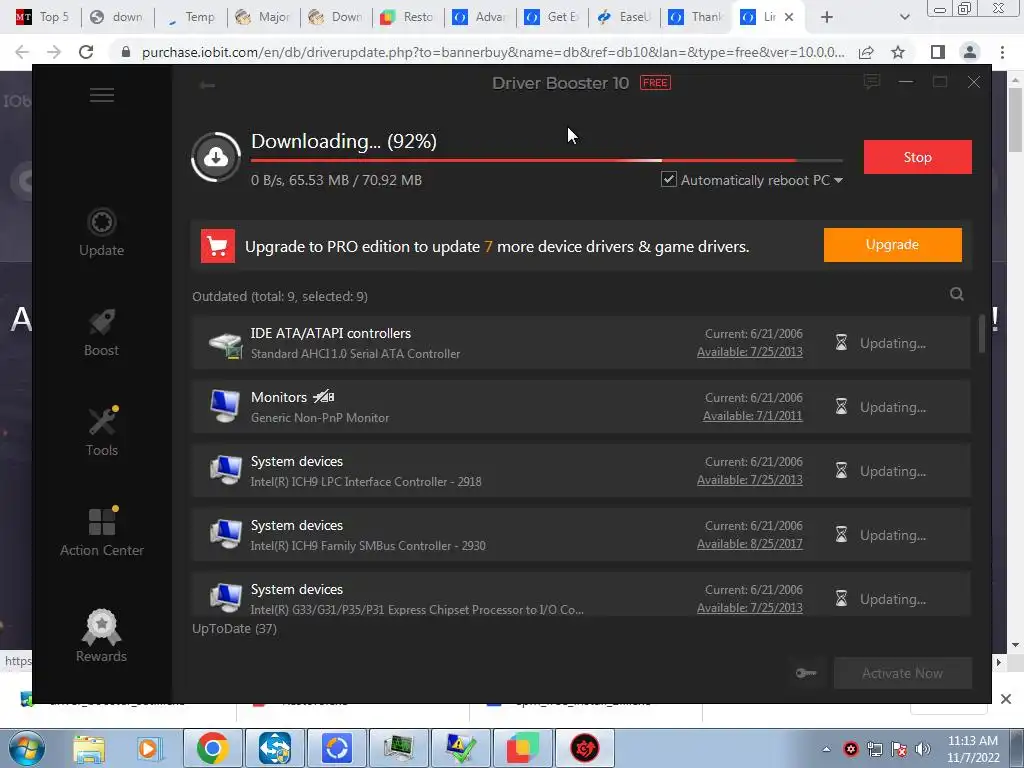Open the Update section in sidebar
1024x768 pixels.
[101, 232]
